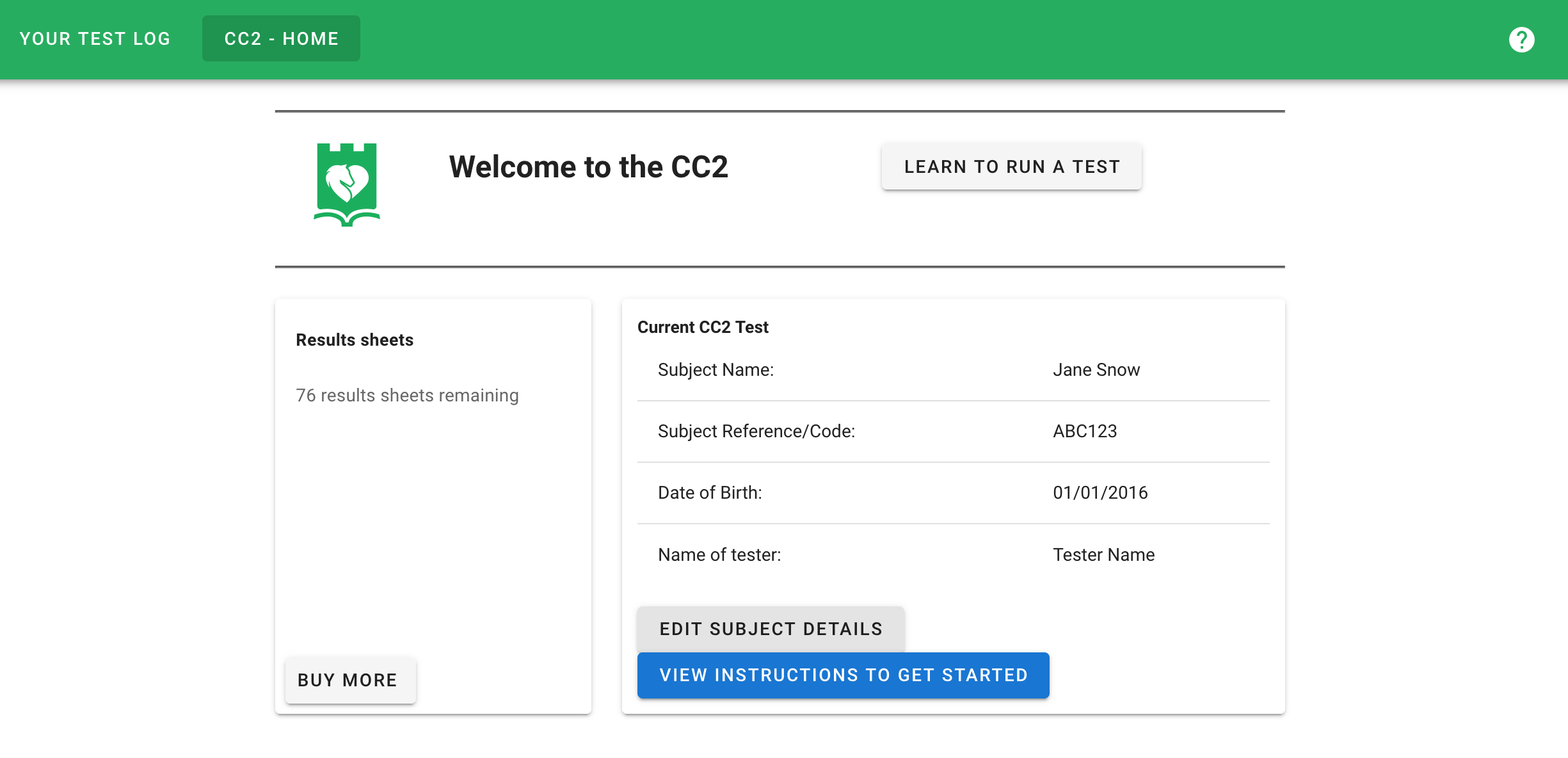Select the Tester Name value
The height and width of the screenshot is (758, 1568).
tap(1103, 555)
